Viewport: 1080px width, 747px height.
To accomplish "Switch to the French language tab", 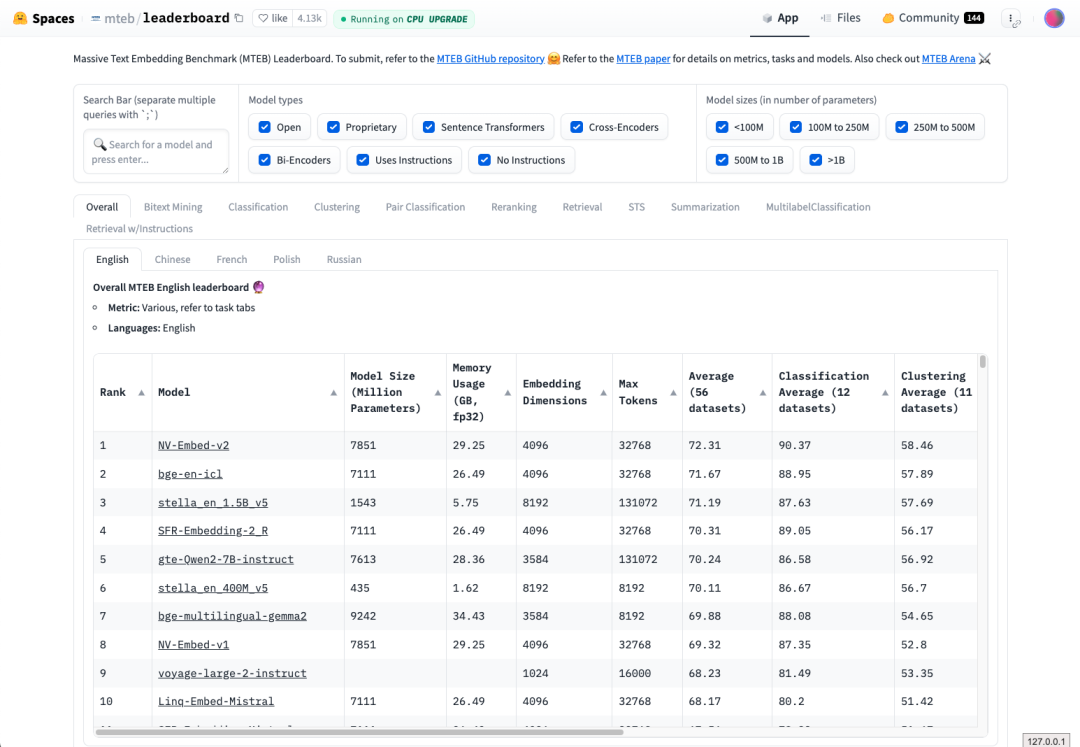I will coord(231,260).
